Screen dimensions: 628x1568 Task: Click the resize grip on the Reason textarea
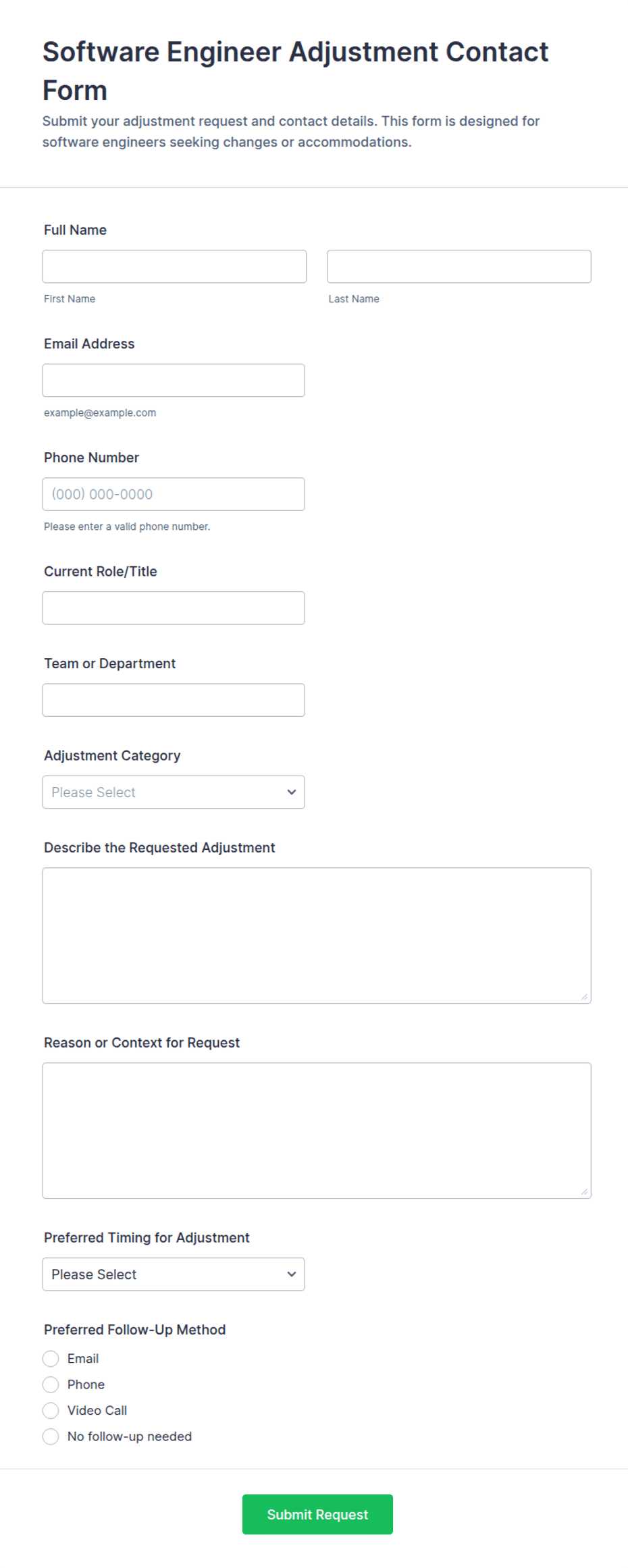pos(584,1192)
